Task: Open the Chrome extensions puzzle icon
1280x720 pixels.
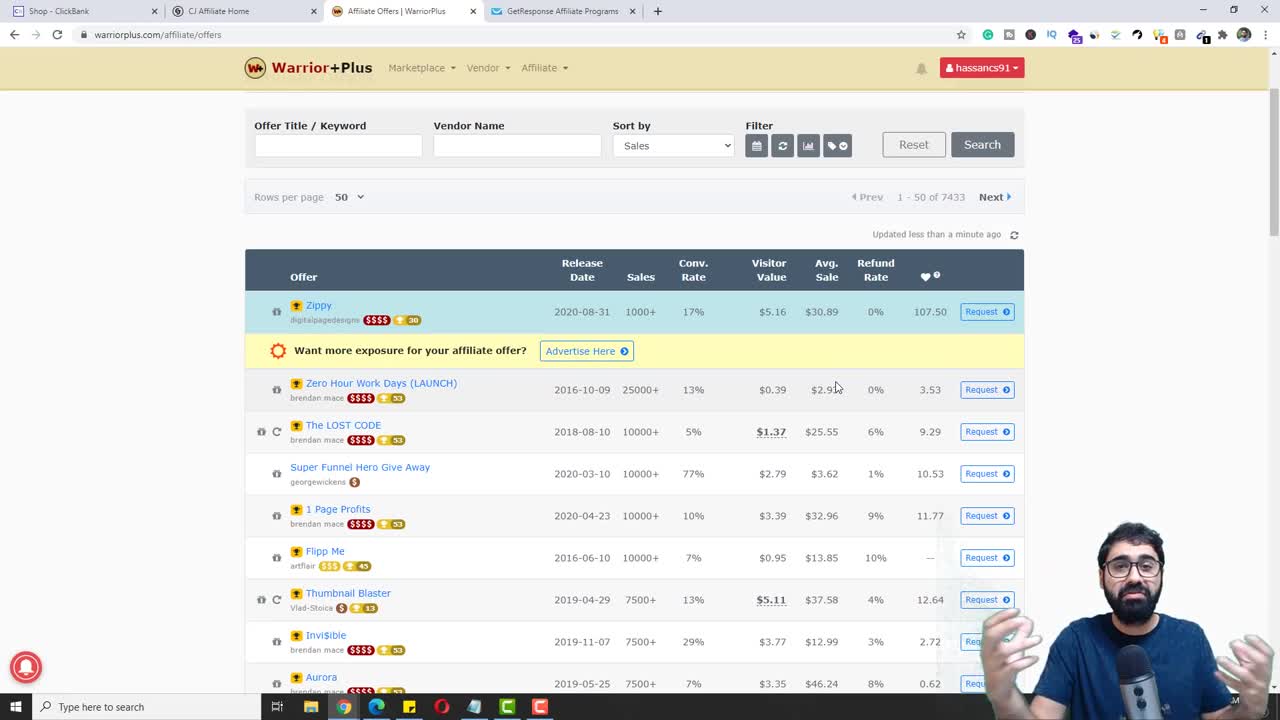Action: point(1222,35)
